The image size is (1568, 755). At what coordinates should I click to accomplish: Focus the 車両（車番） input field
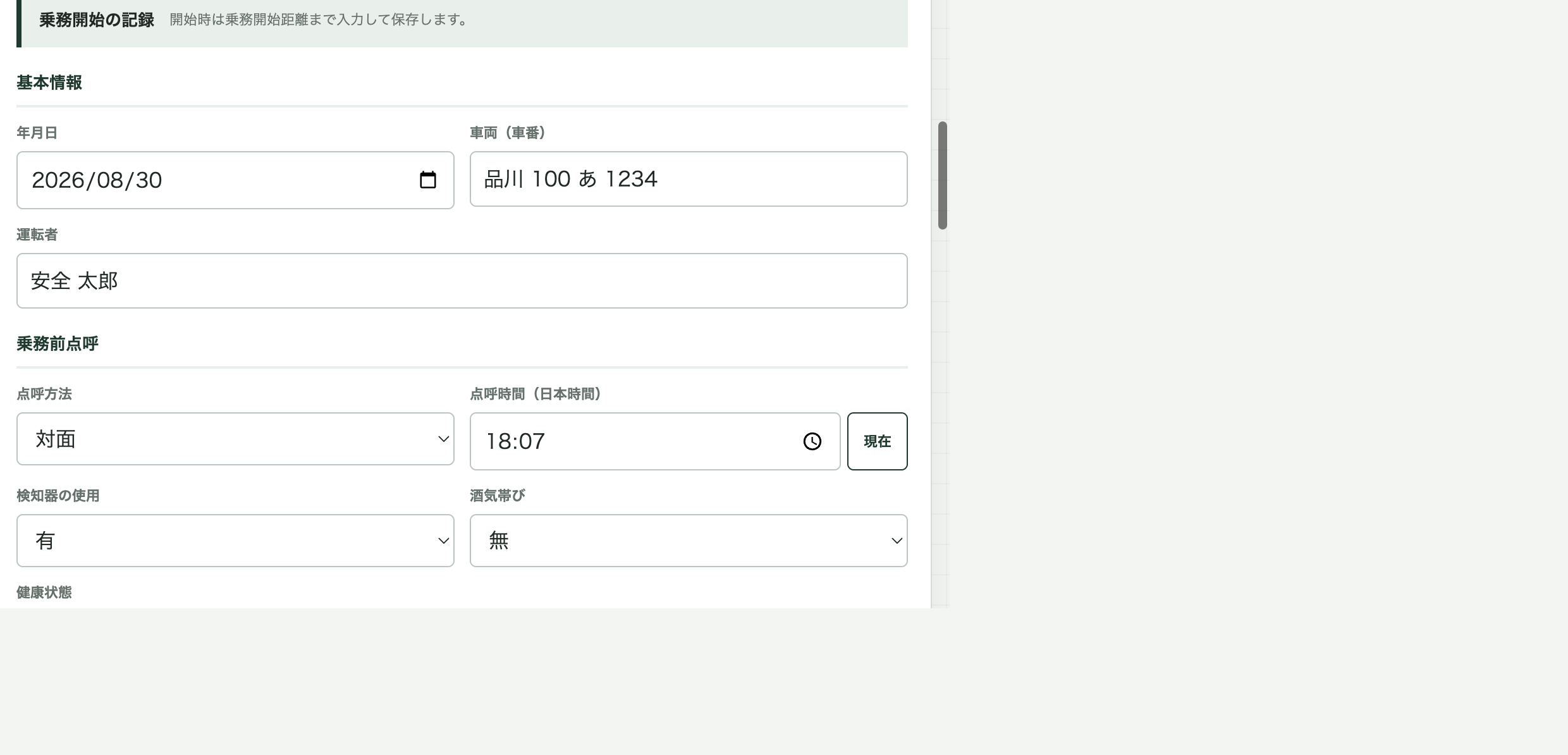(689, 179)
